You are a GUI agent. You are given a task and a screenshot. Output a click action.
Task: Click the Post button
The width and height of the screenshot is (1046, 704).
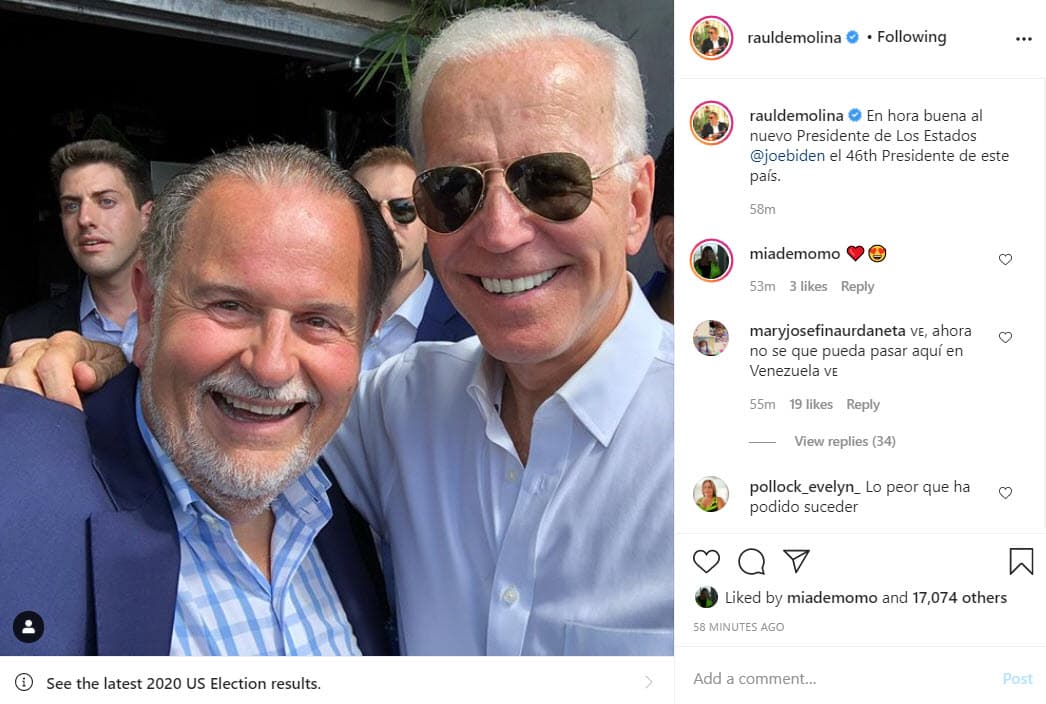click(x=1017, y=678)
